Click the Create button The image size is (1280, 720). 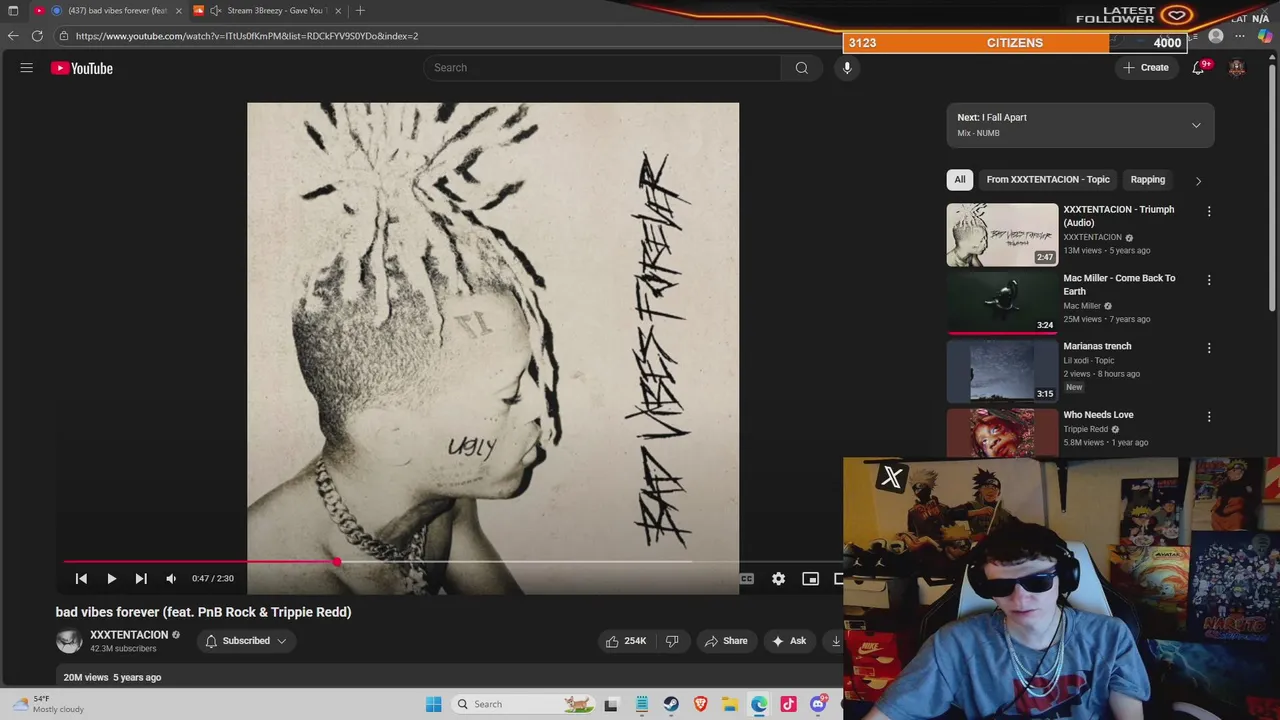pos(1145,68)
